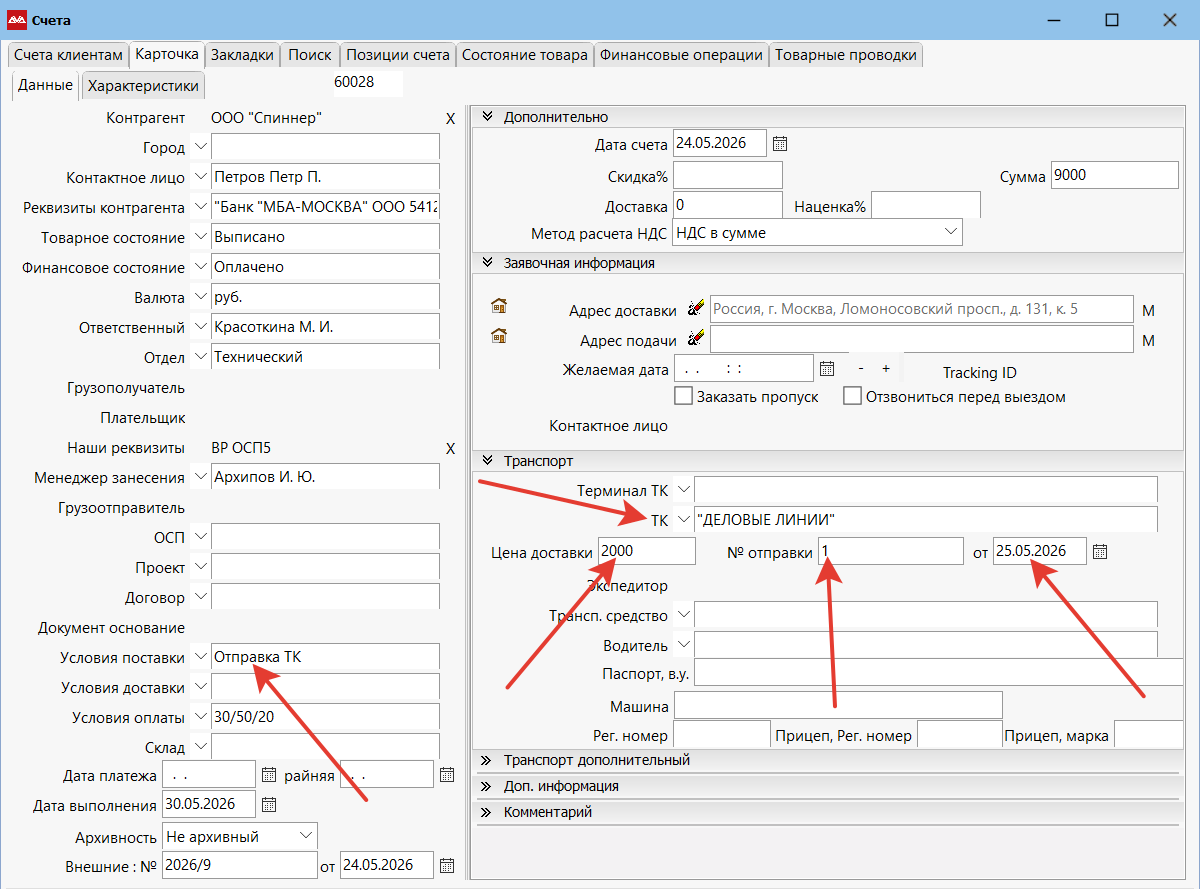
Task: Expand Транспорт дополнительный section
Action: click(596, 760)
